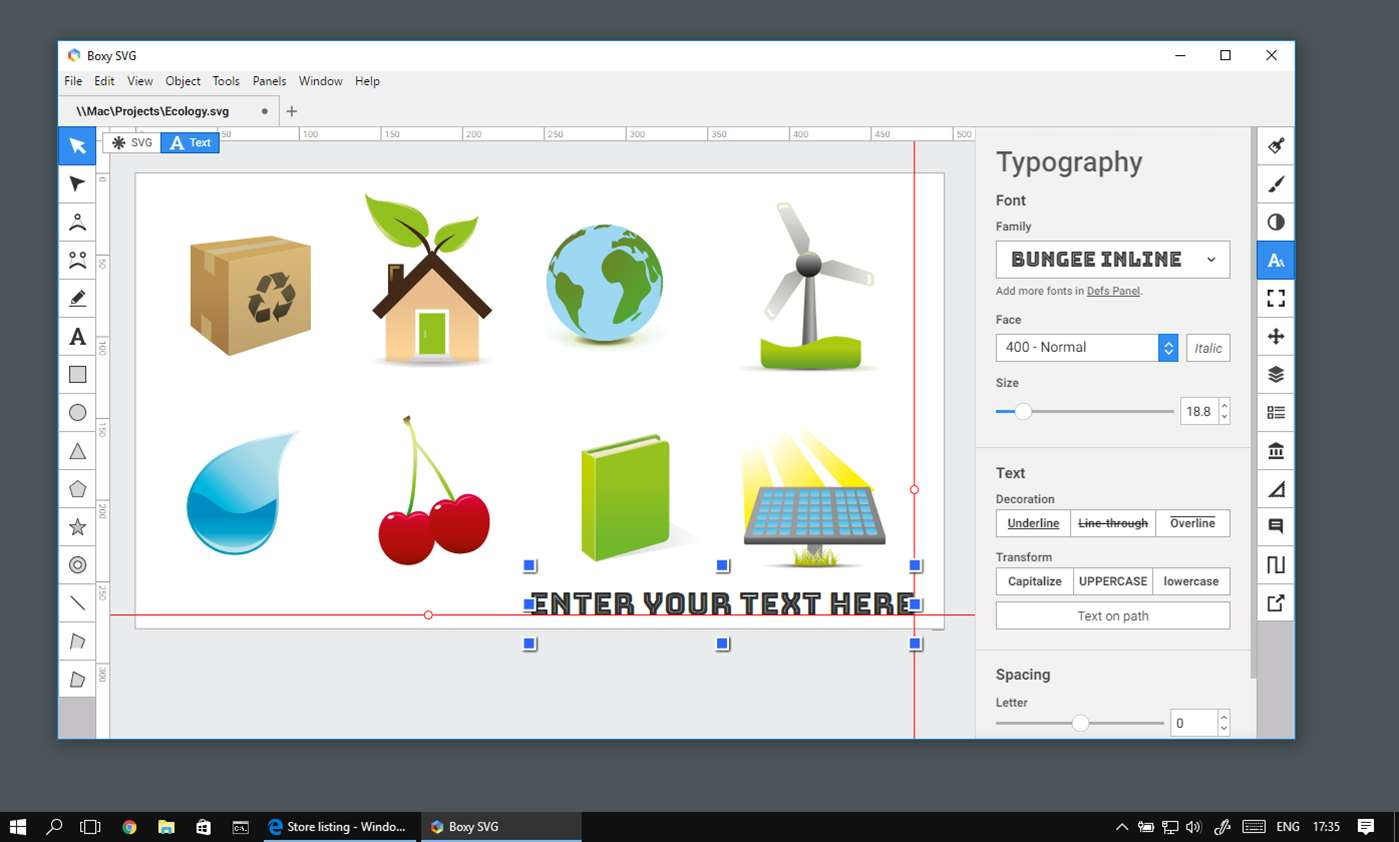The width and height of the screenshot is (1399, 842).
Task: Select the Star shape tool
Action: coord(77,527)
